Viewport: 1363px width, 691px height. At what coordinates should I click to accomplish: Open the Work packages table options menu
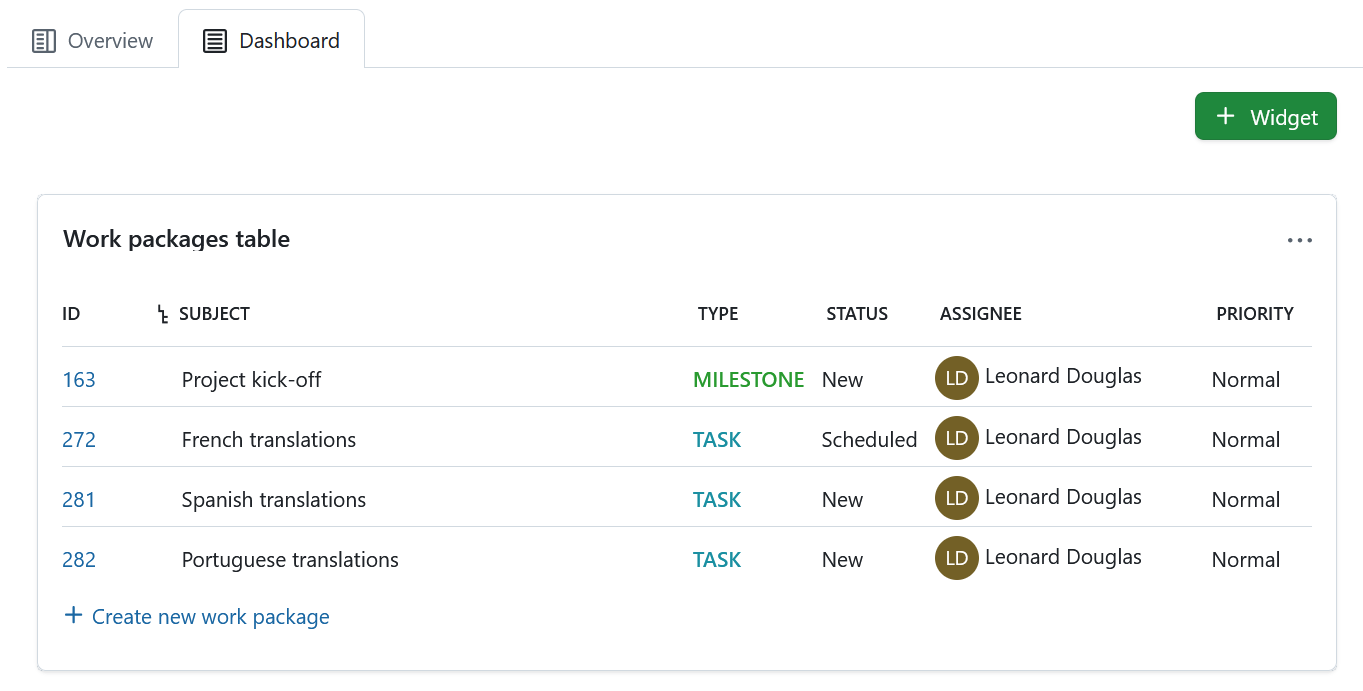pyautogui.click(x=1299, y=239)
